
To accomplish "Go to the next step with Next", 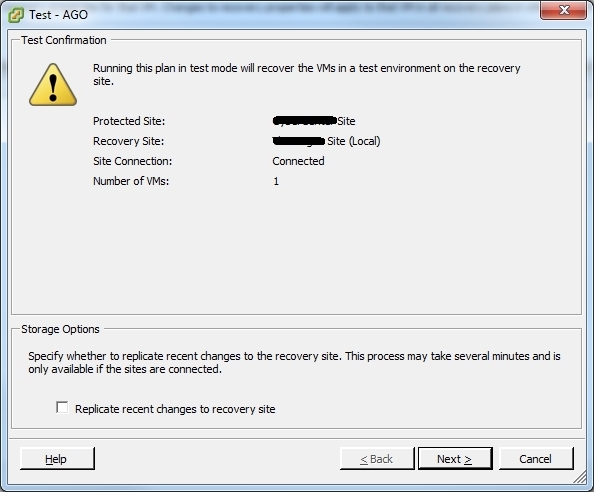I will tap(455, 459).
